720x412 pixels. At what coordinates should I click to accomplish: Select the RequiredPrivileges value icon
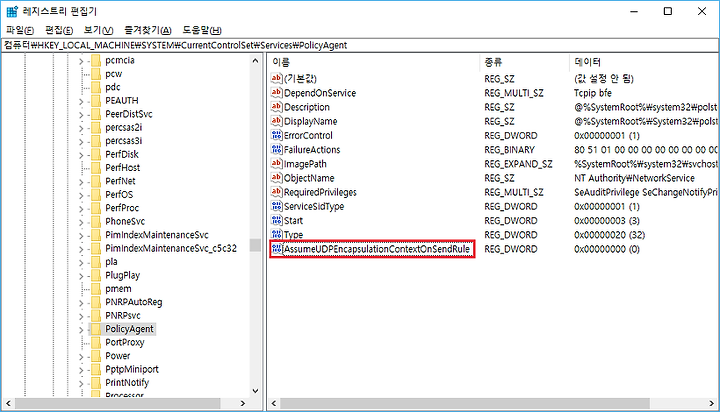coord(276,192)
